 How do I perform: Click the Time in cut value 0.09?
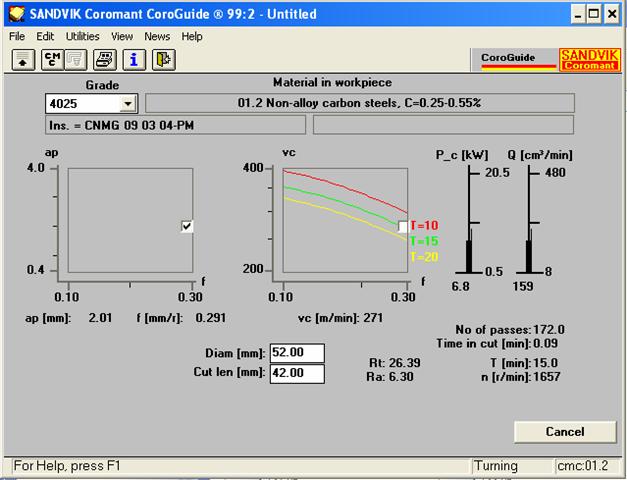pos(545,343)
